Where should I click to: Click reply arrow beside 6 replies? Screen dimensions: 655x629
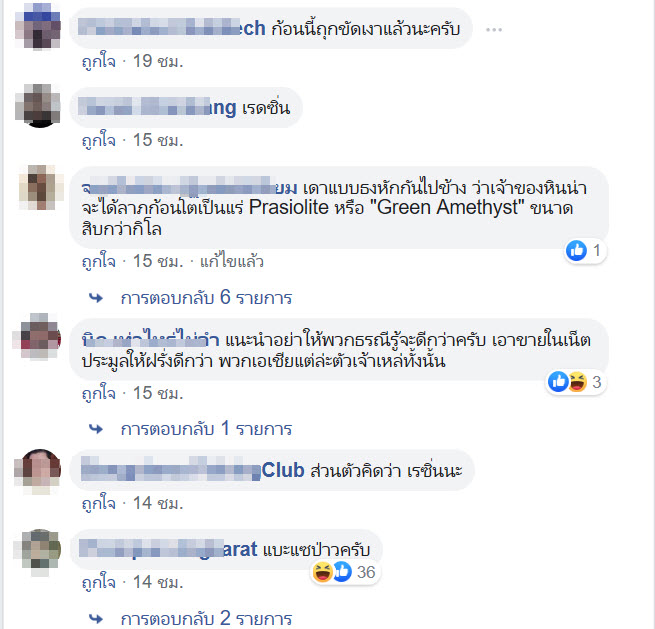(96, 298)
